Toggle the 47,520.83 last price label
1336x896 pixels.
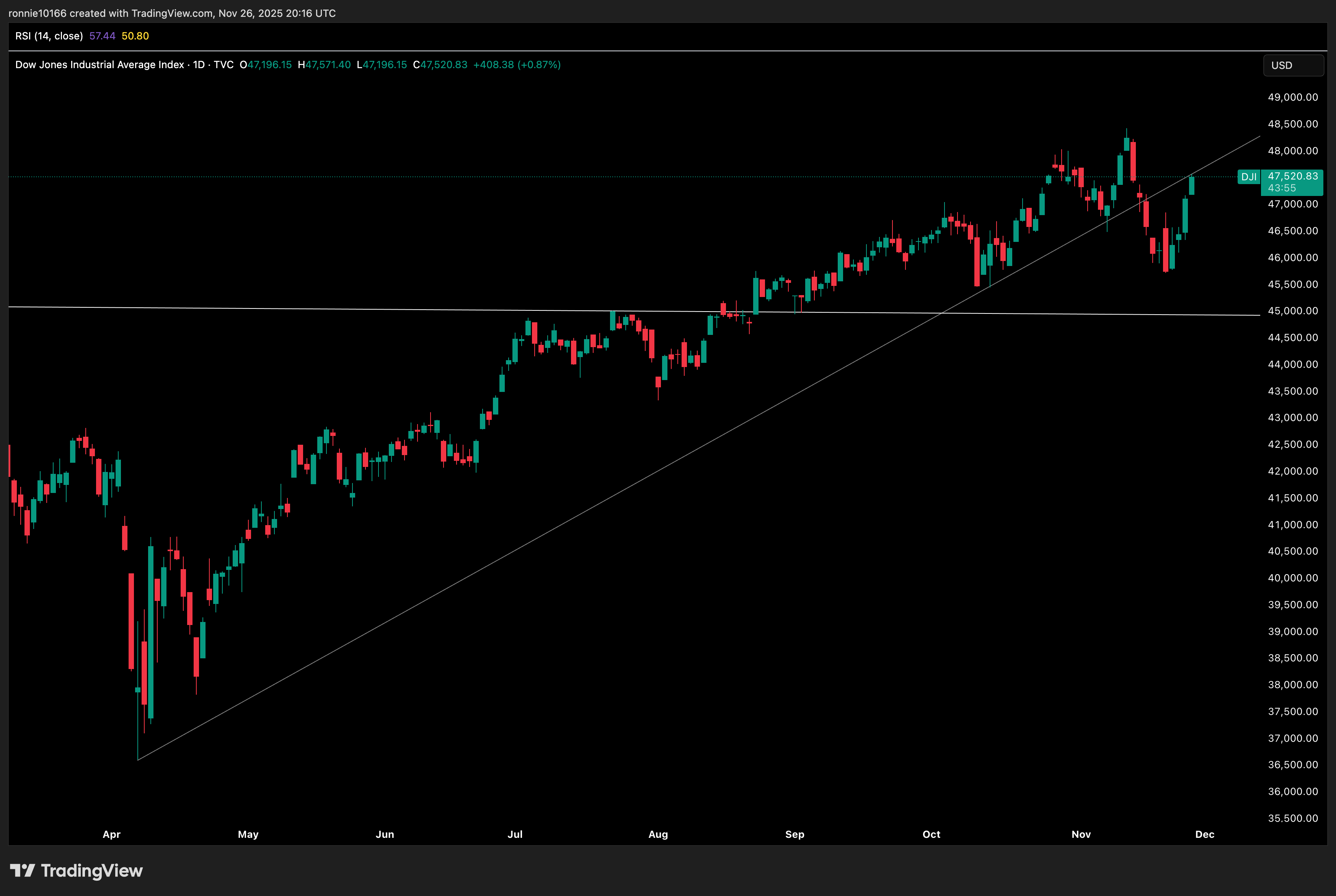click(1292, 177)
